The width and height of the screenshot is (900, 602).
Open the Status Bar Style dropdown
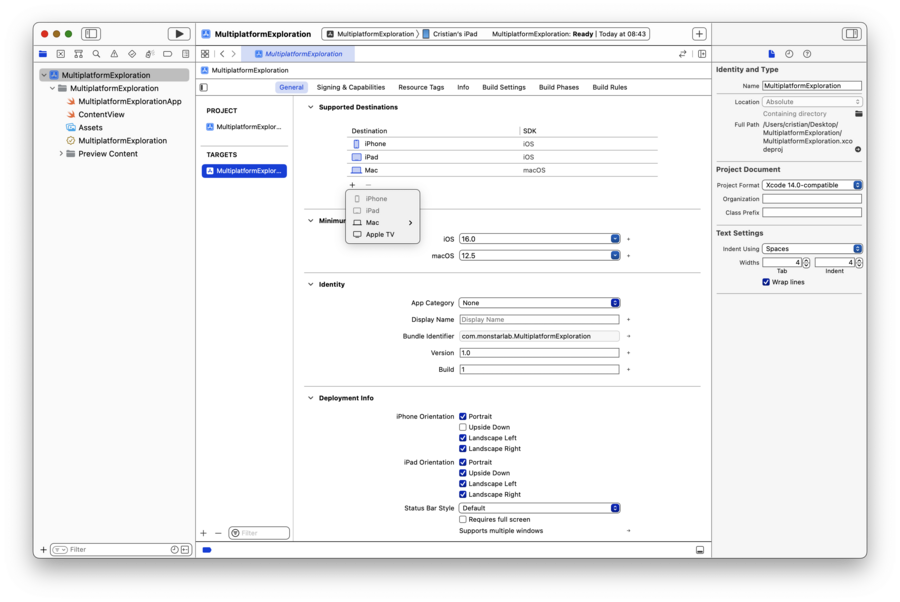(540, 508)
